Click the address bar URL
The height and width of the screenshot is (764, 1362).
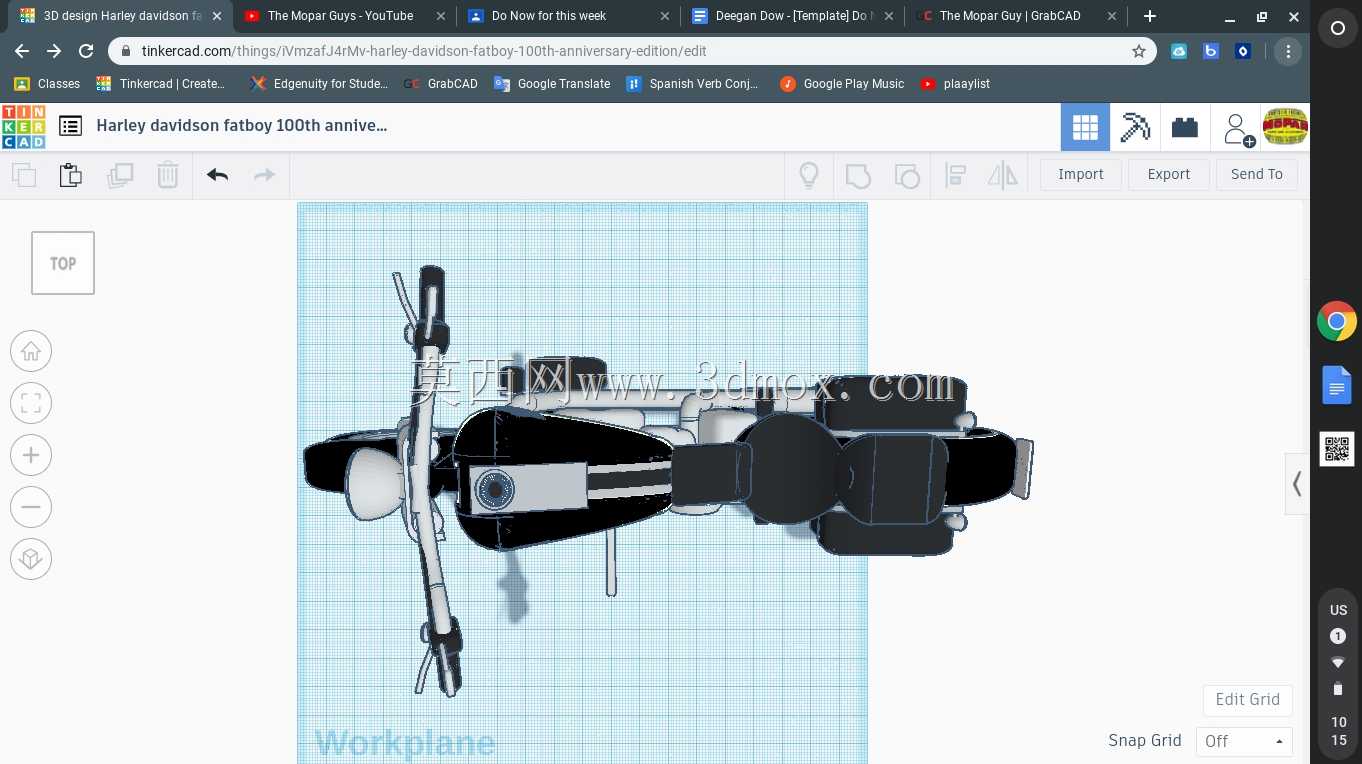point(424,51)
